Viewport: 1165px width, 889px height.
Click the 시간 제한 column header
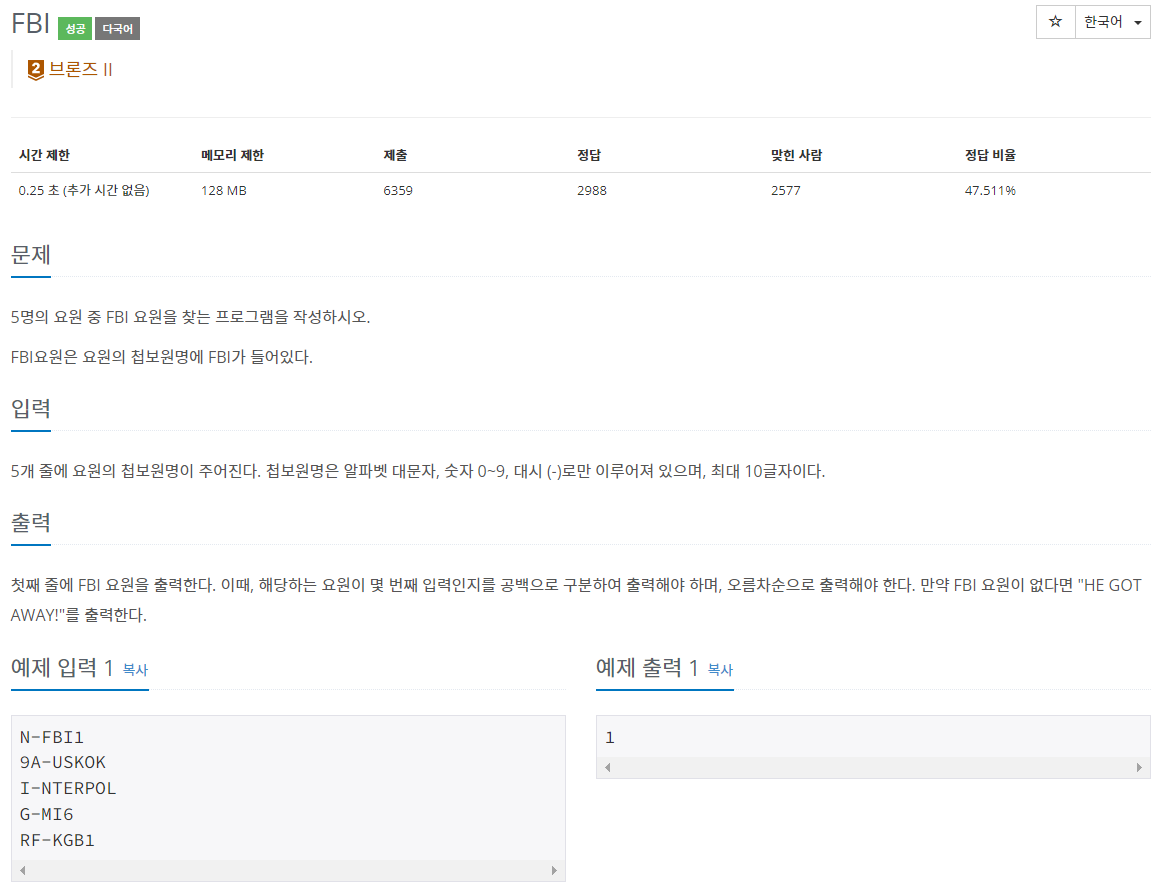(44, 155)
